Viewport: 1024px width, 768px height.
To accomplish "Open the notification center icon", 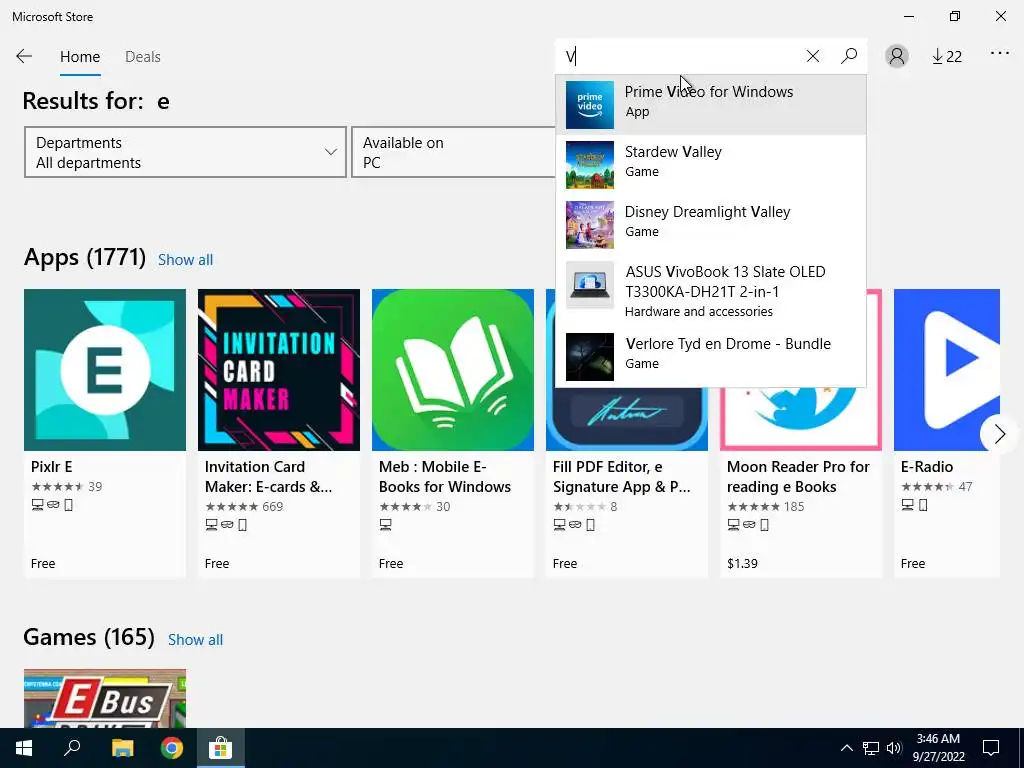I will 991,748.
